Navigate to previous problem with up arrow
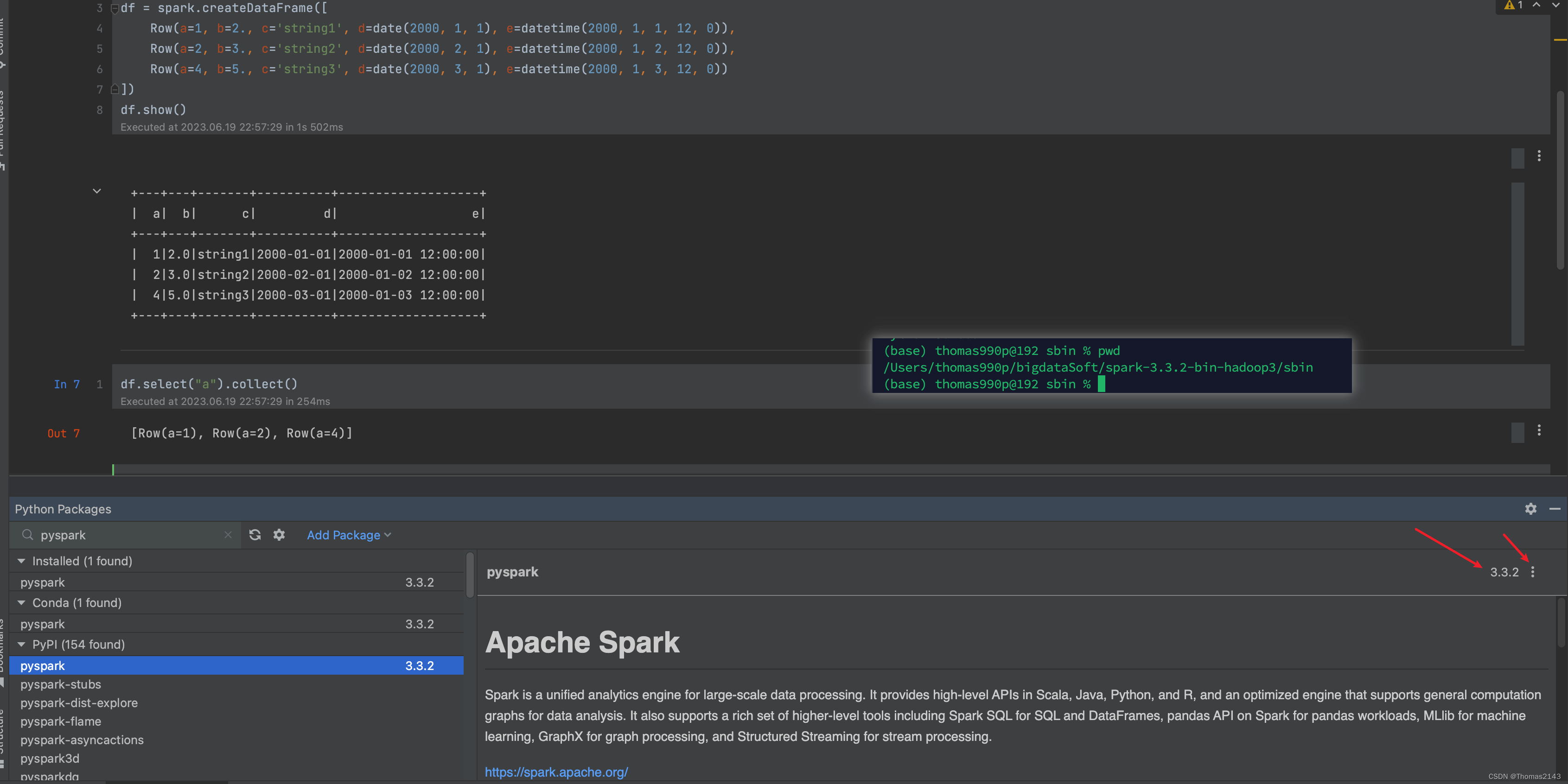The image size is (1568, 784). click(x=1536, y=6)
